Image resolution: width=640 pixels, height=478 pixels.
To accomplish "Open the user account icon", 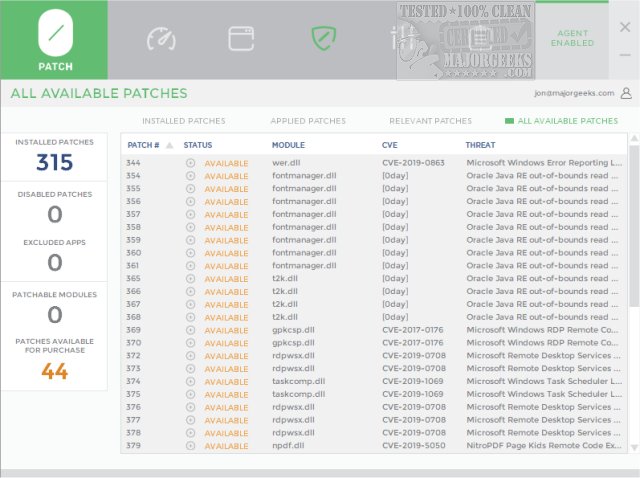I will (626, 93).
